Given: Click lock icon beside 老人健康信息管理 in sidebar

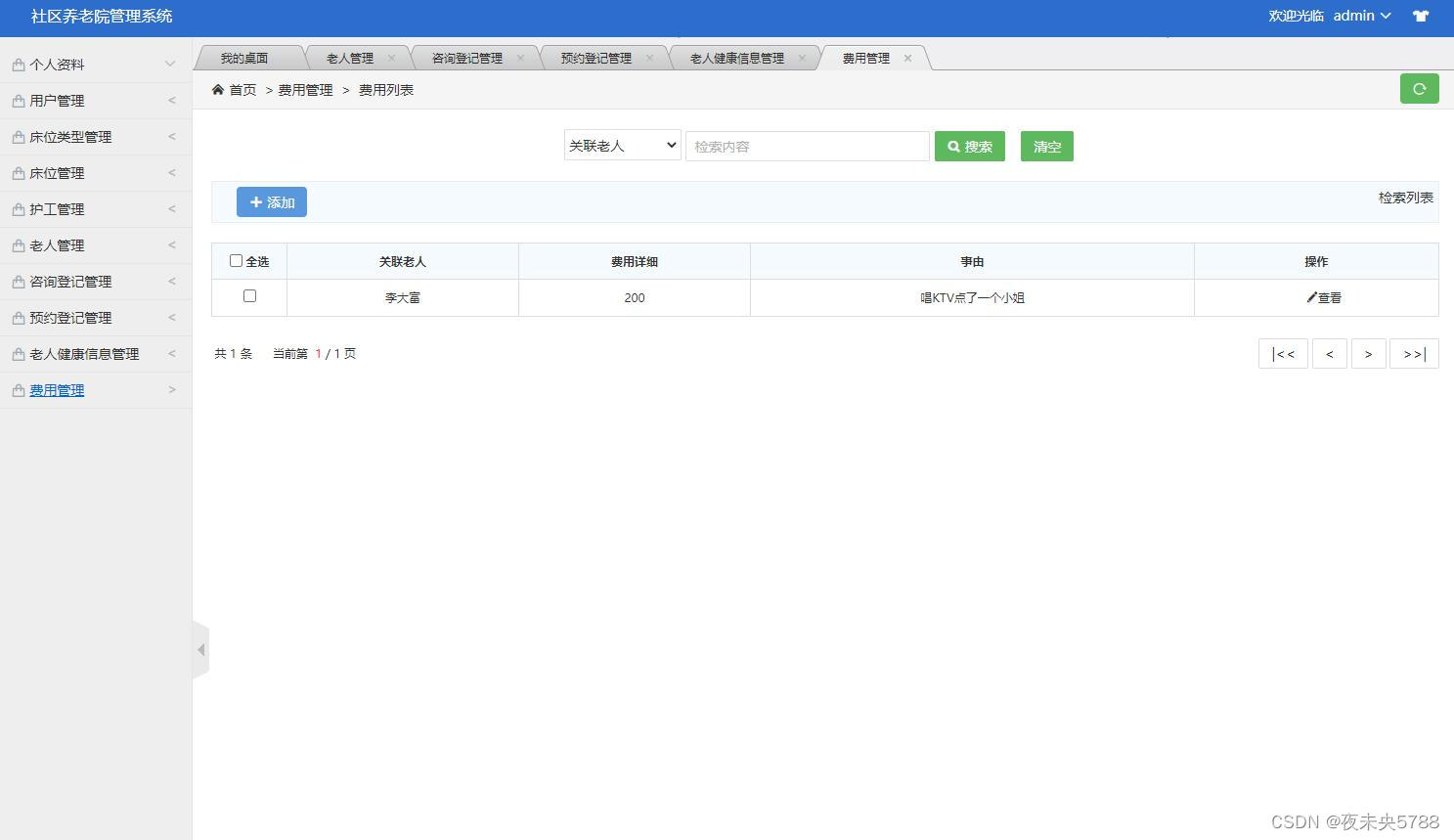Looking at the screenshot, I should (19, 354).
